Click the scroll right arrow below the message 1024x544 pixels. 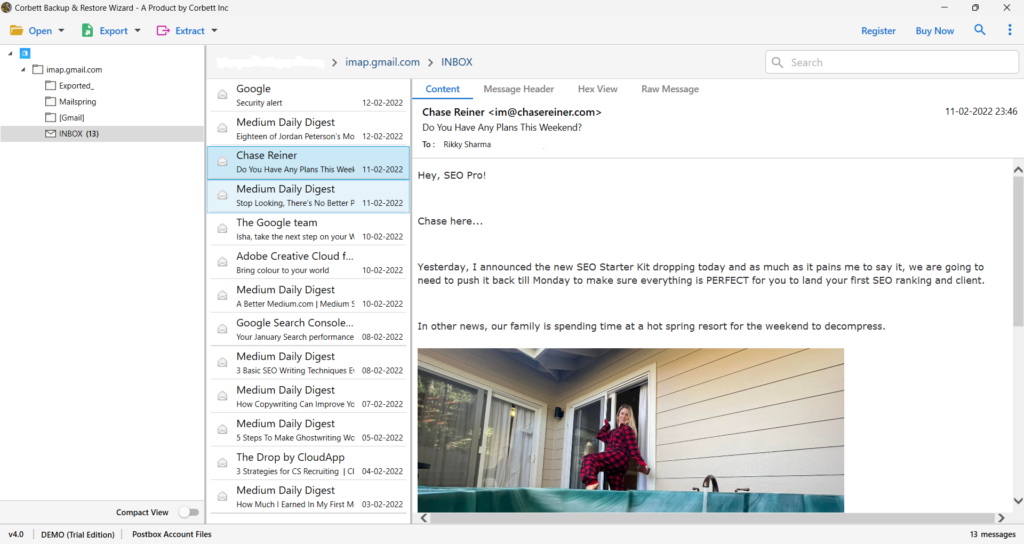click(x=1000, y=518)
